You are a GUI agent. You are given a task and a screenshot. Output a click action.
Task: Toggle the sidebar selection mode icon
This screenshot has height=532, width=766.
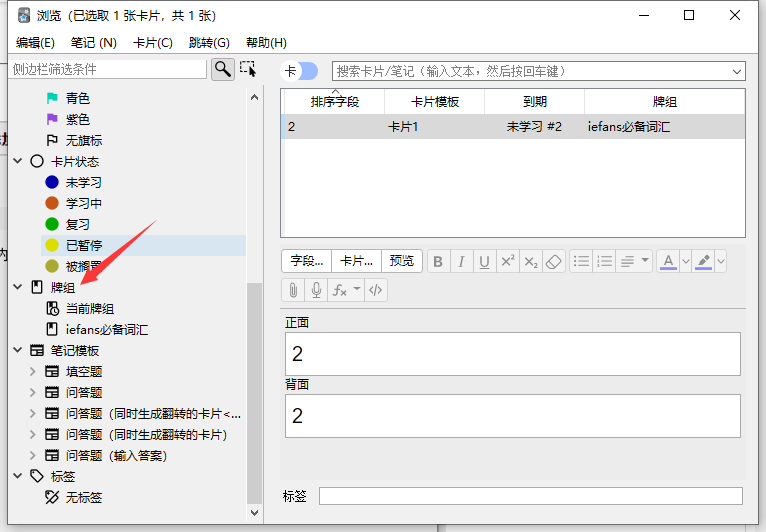(x=248, y=69)
